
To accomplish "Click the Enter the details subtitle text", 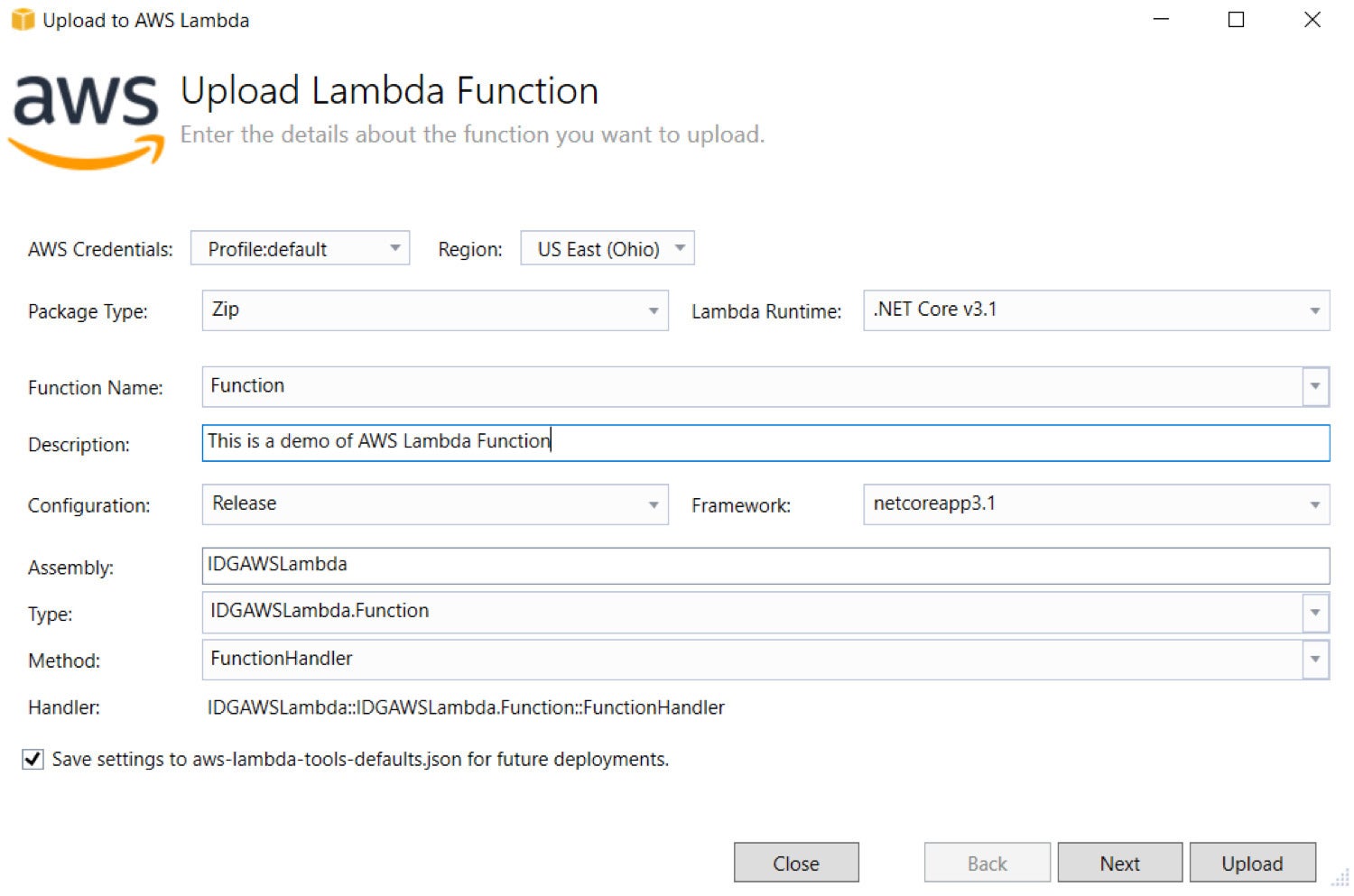I will point(472,134).
